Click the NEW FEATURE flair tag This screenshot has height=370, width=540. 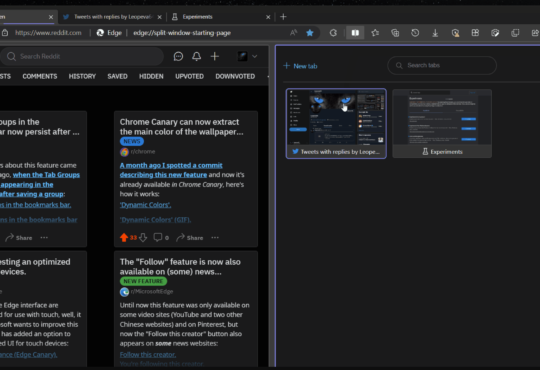point(143,281)
